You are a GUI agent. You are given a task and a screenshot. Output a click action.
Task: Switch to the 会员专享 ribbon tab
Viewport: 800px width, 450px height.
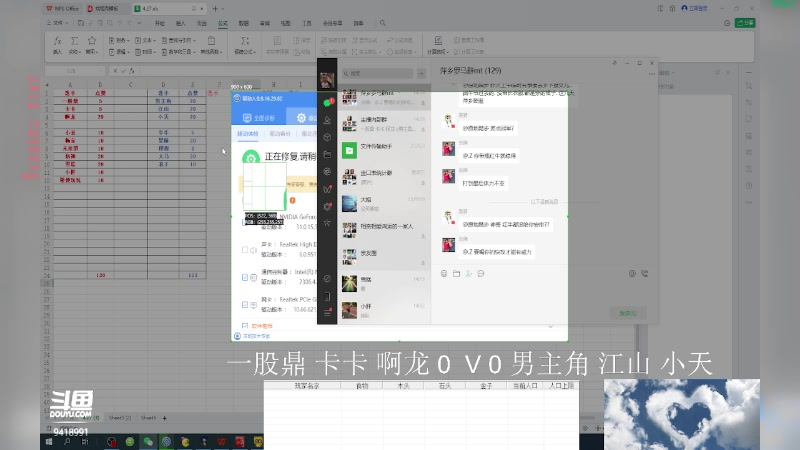click(x=333, y=23)
